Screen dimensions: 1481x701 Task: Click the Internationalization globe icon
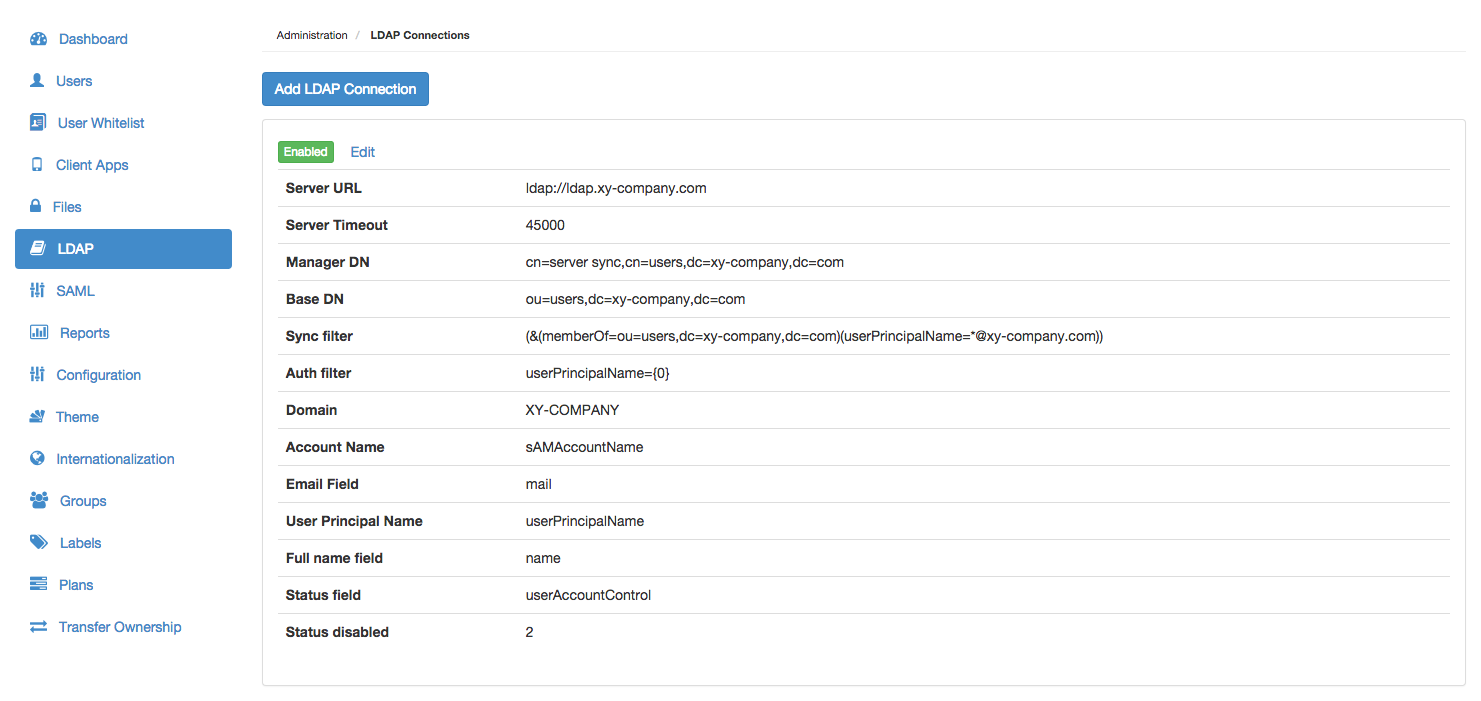pos(37,459)
